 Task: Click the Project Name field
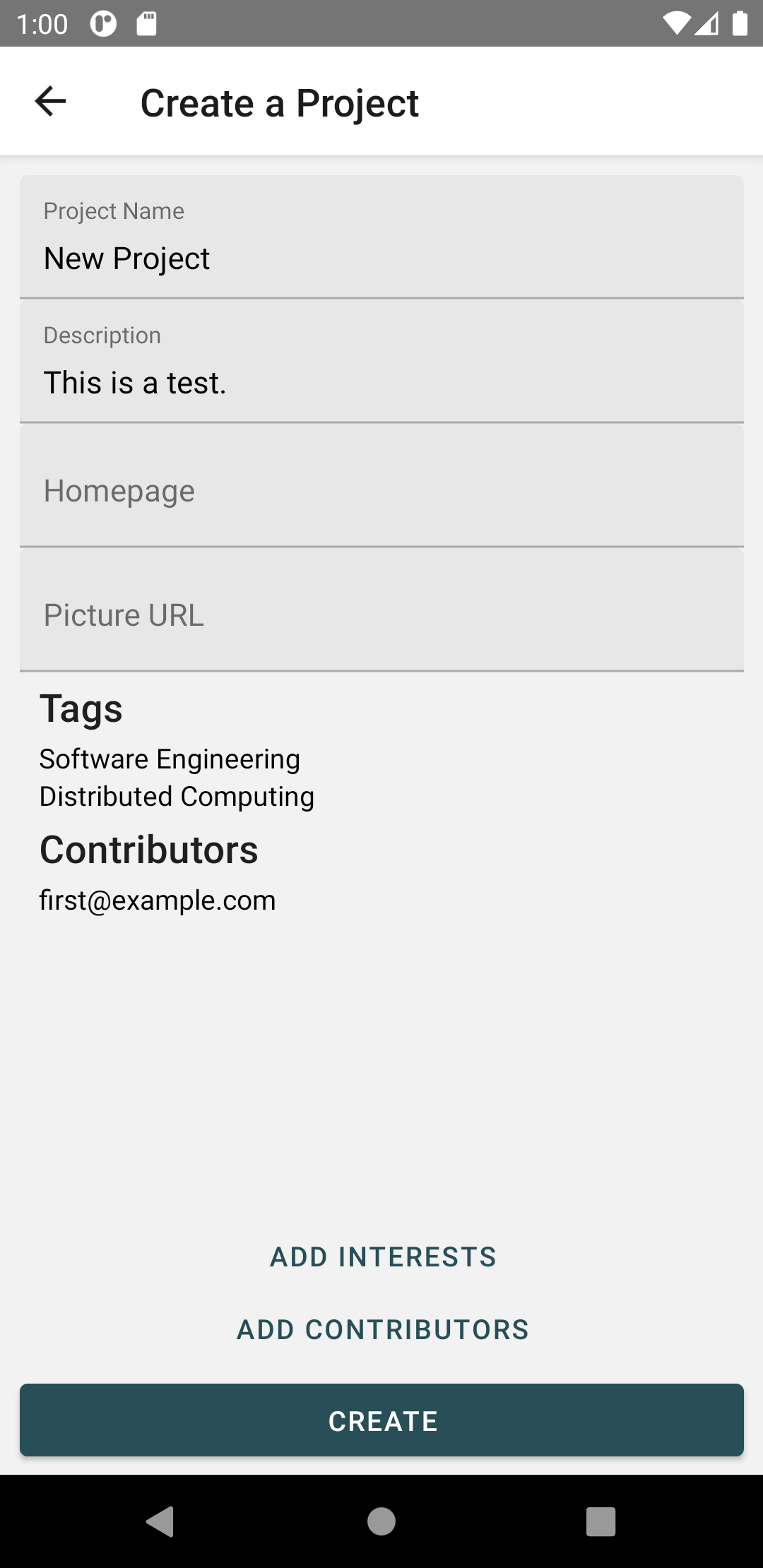381,237
